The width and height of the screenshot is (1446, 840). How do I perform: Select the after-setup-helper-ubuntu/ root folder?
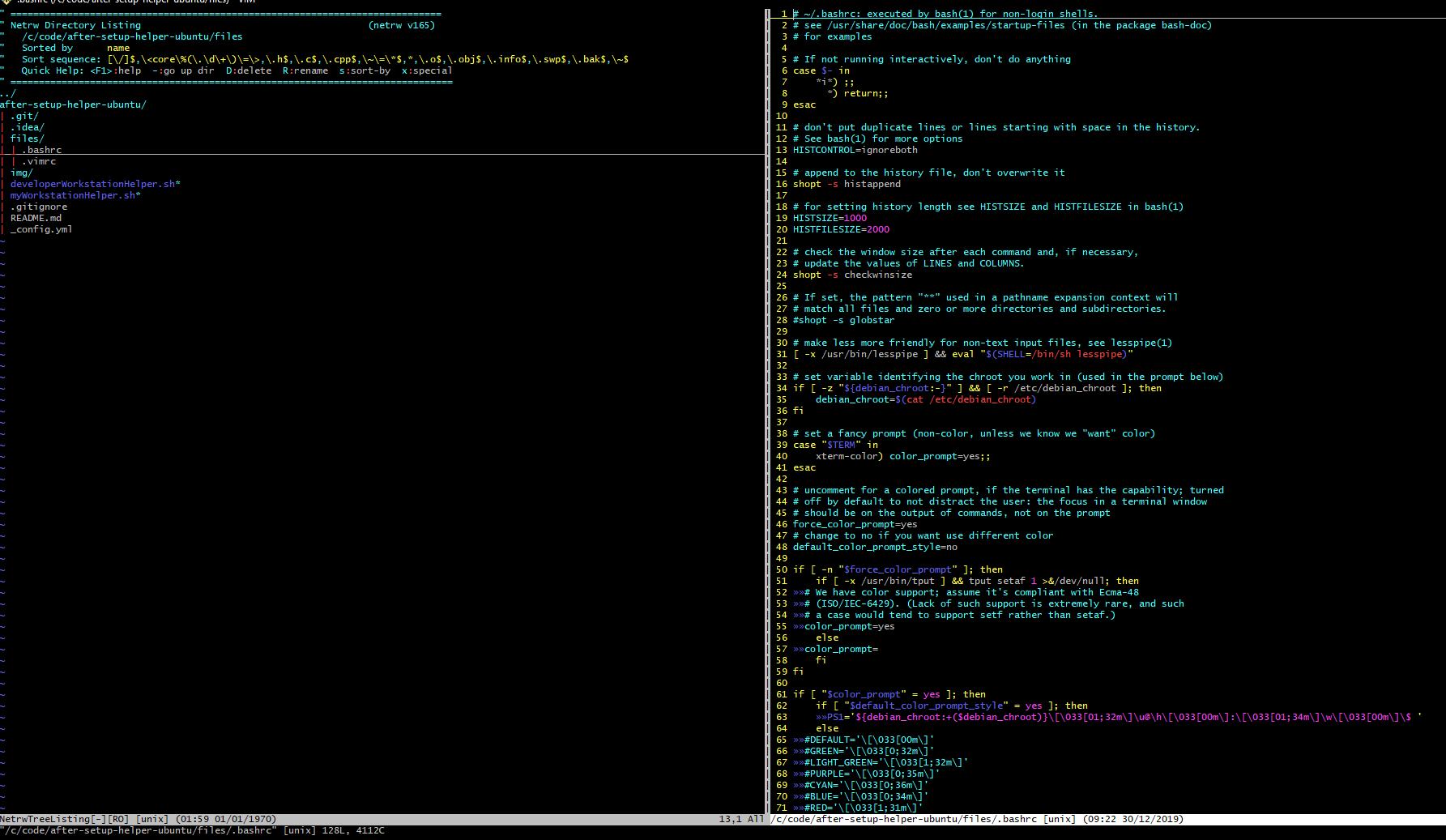[x=73, y=104]
